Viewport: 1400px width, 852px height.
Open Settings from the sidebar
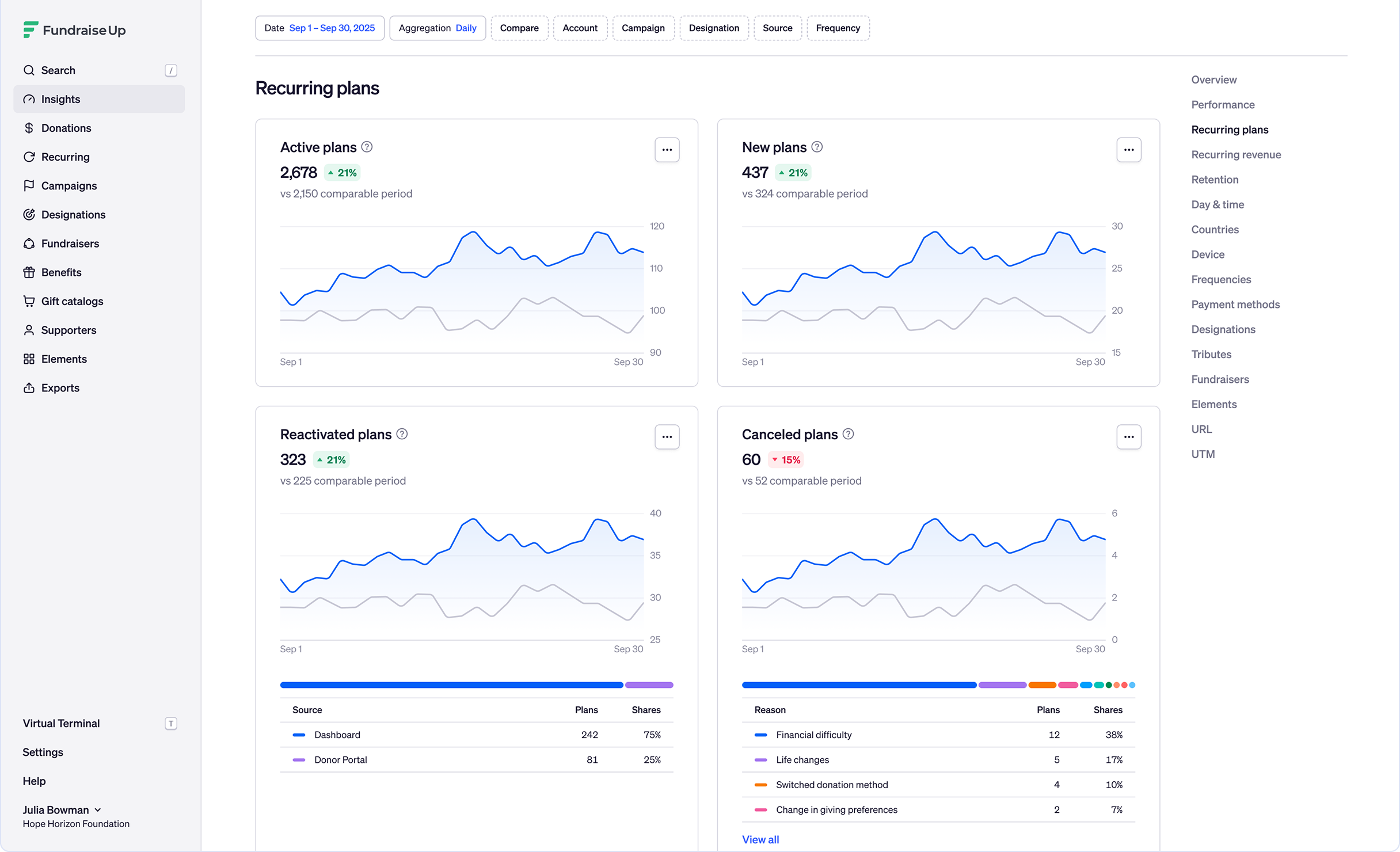point(43,752)
